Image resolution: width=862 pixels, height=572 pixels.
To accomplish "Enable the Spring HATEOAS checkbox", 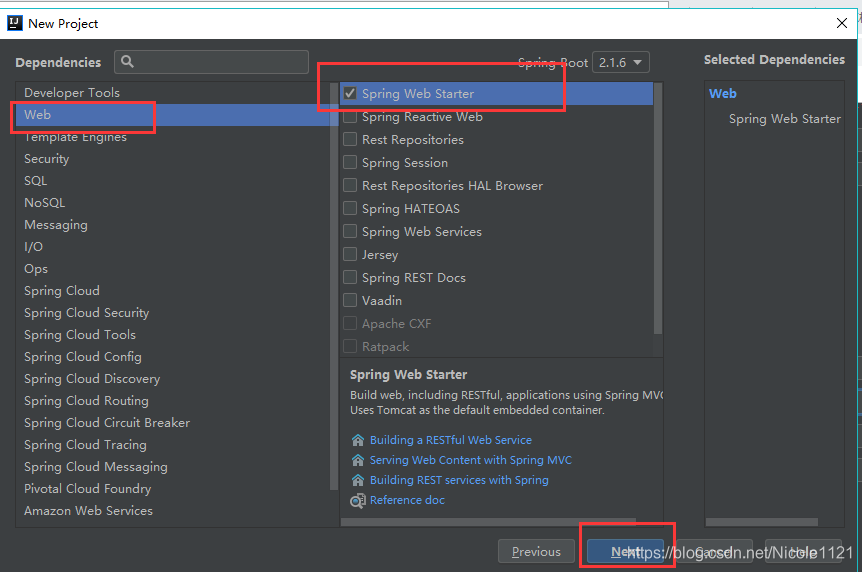I will click(x=350, y=208).
